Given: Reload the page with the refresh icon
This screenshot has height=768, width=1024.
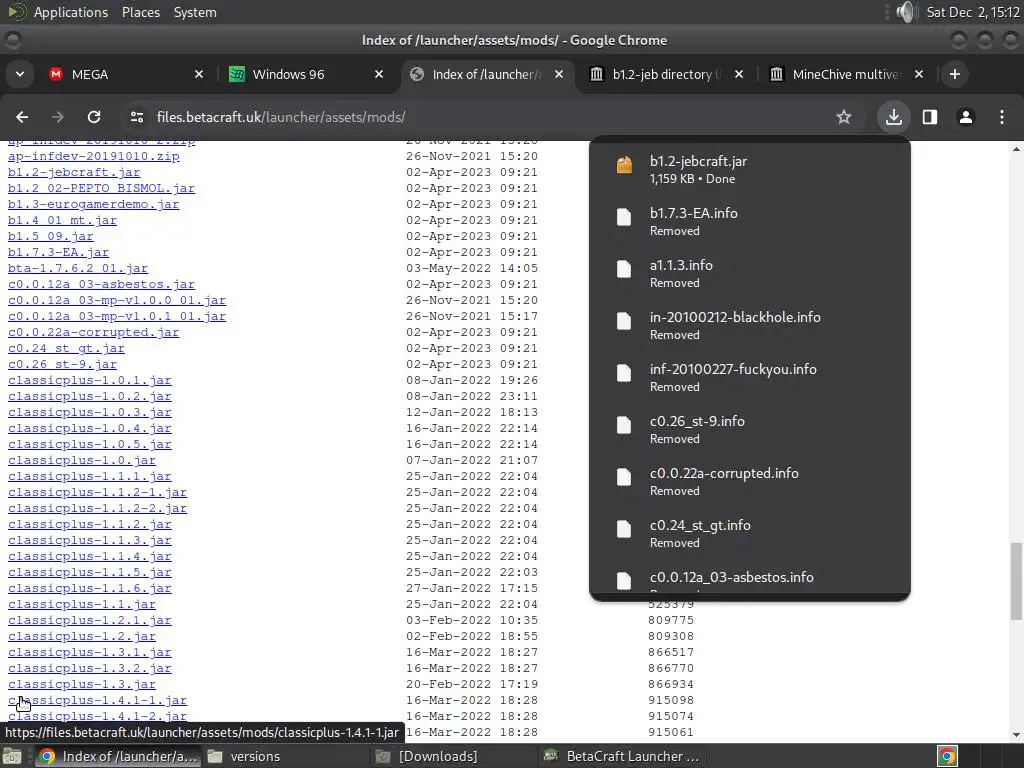Looking at the screenshot, I should [x=94, y=117].
